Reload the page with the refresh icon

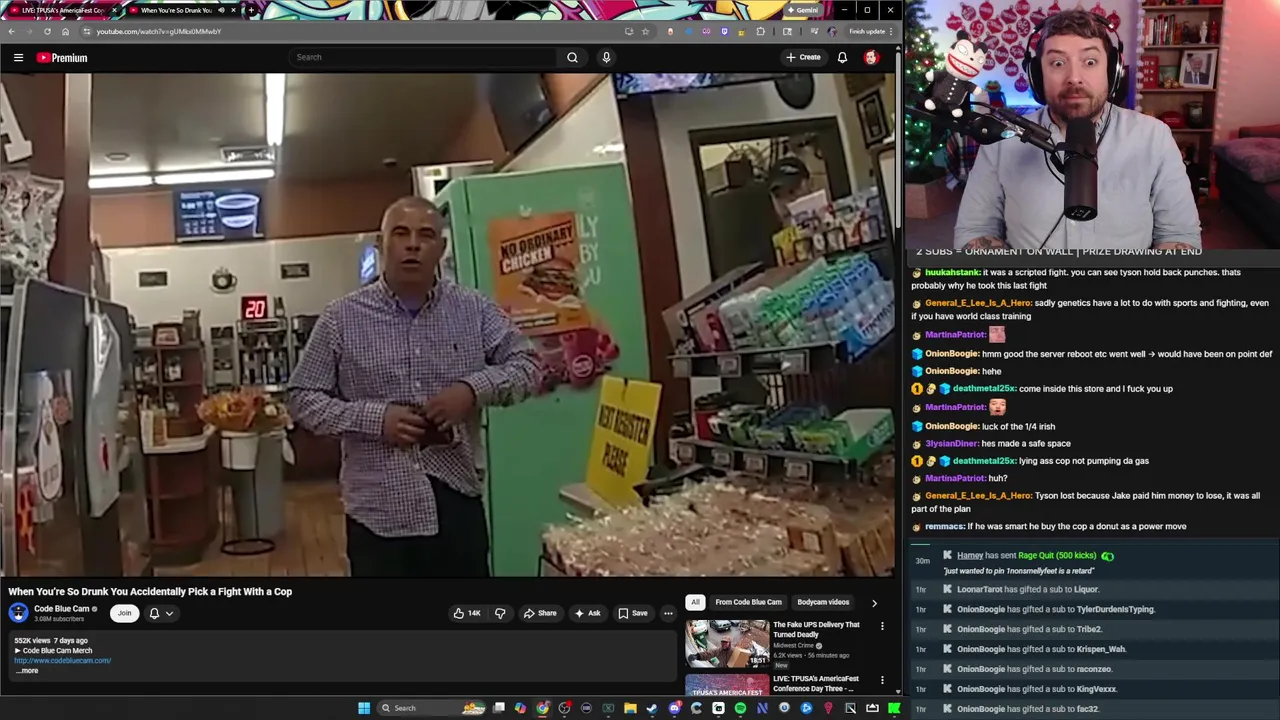(x=46, y=31)
